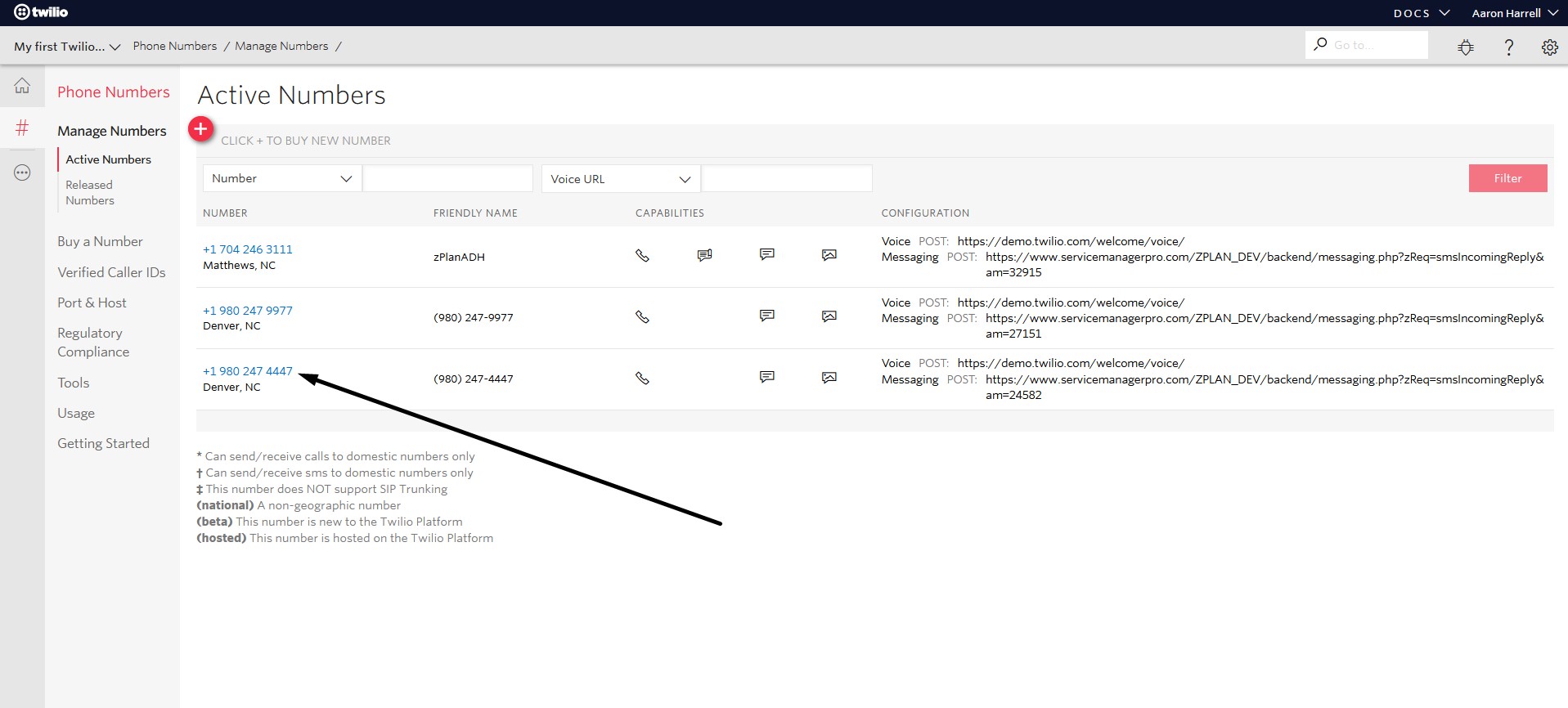Viewport: 1568px width, 708px height.
Task: Click the Twilio logo
Action: point(41,12)
